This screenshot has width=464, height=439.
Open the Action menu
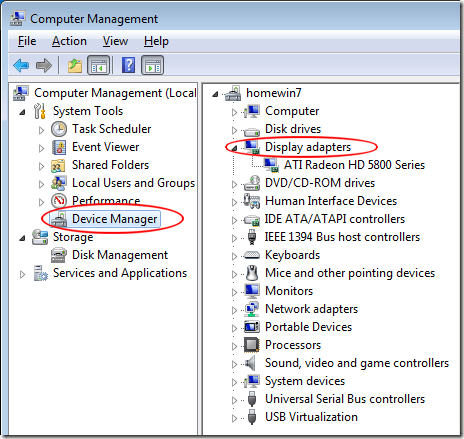pyautogui.click(x=69, y=41)
